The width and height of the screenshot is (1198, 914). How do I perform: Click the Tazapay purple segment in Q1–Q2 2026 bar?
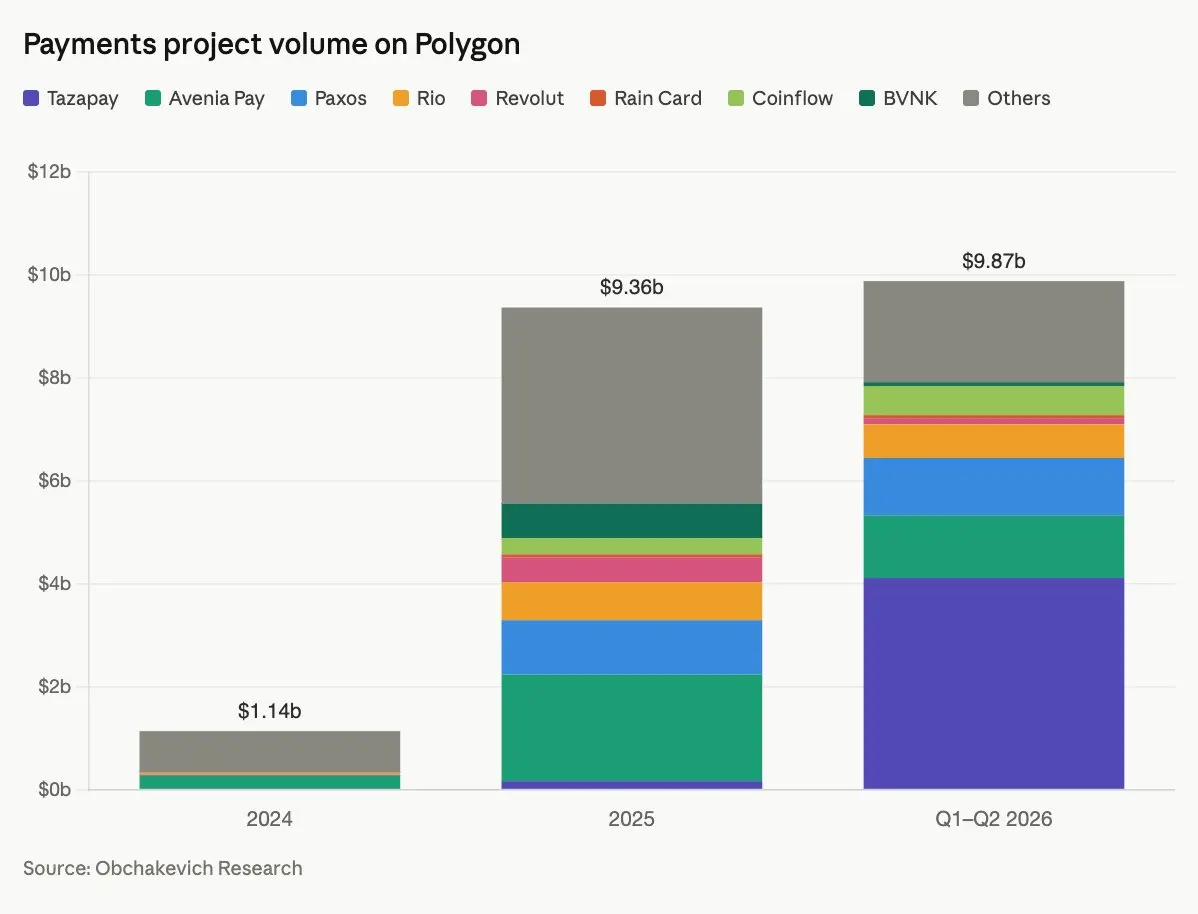[994, 684]
